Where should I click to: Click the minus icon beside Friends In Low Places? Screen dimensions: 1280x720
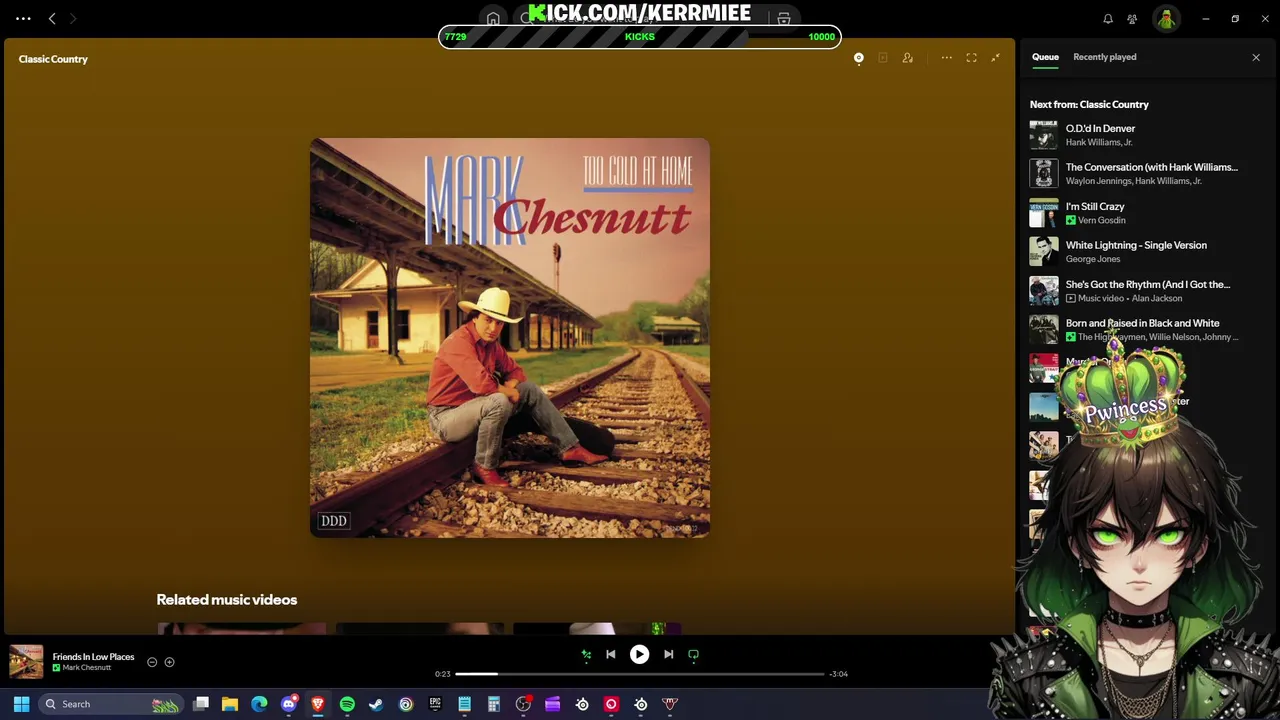click(x=152, y=662)
